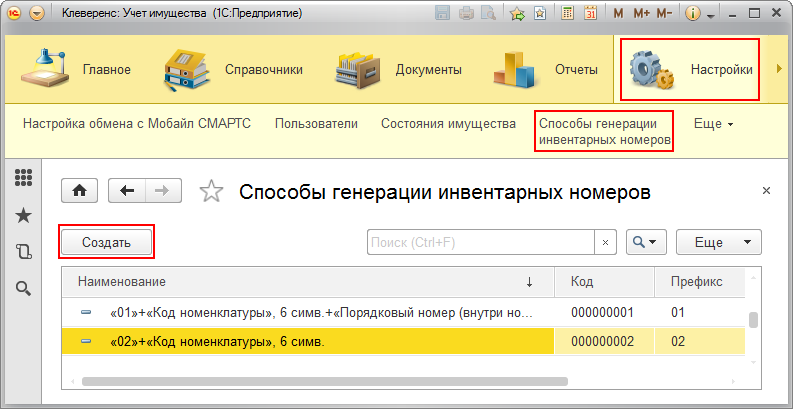Go to the Home page button
The height and width of the screenshot is (409, 793).
click(x=79, y=191)
